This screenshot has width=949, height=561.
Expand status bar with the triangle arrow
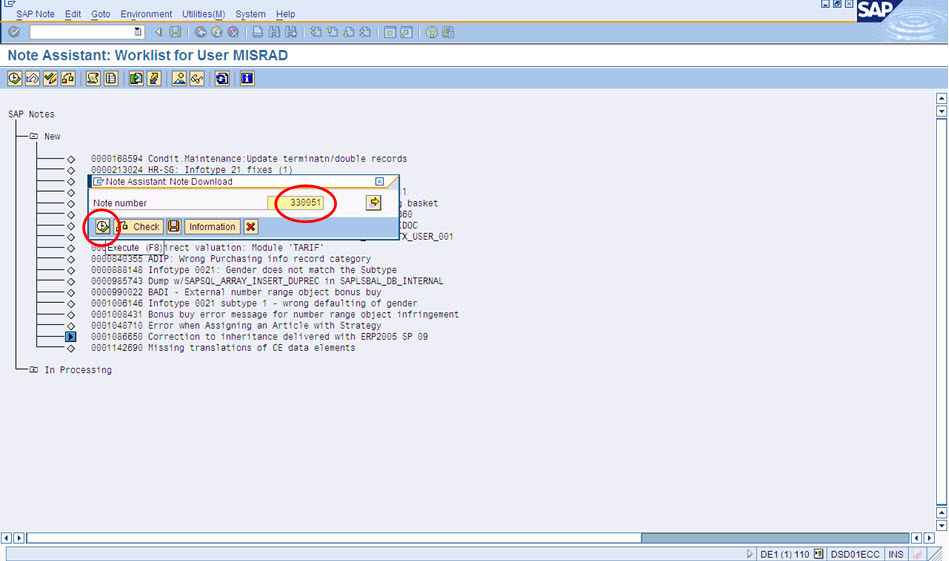point(749,554)
